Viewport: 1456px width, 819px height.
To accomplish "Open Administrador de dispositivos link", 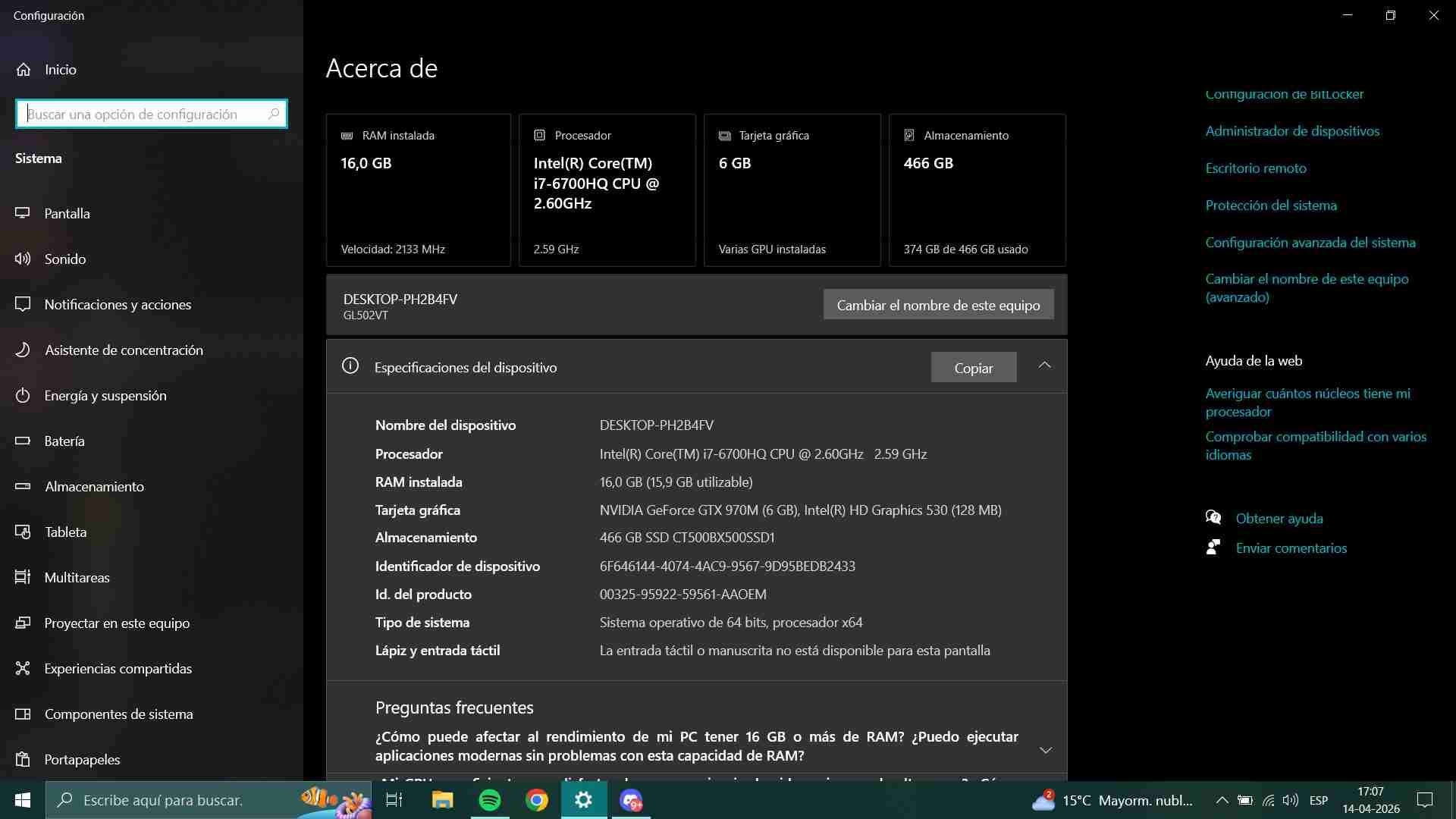I will (x=1292, y=130).
